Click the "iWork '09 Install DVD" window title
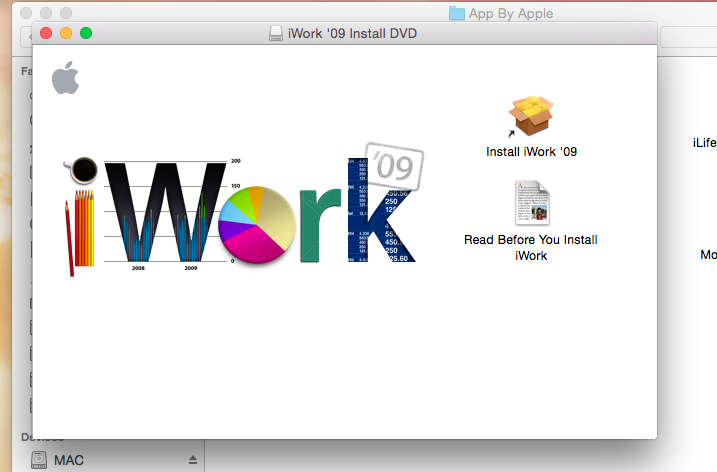The image size is (717, 472). pyautogui.click(x=352, y=34)
